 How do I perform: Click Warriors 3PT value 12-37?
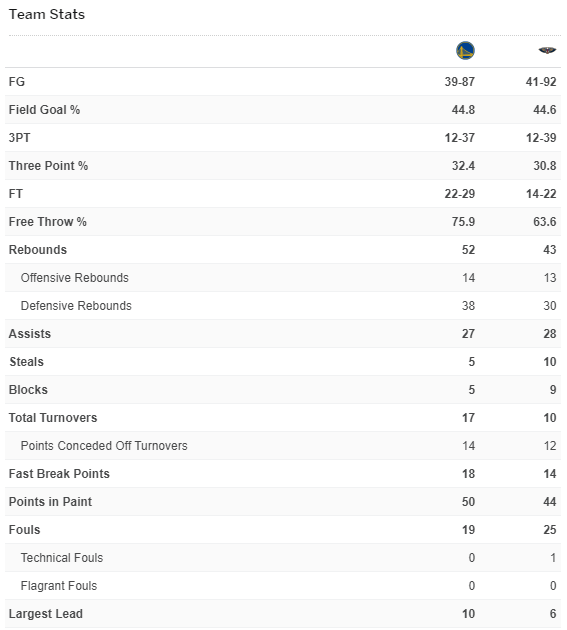point(459,138)
